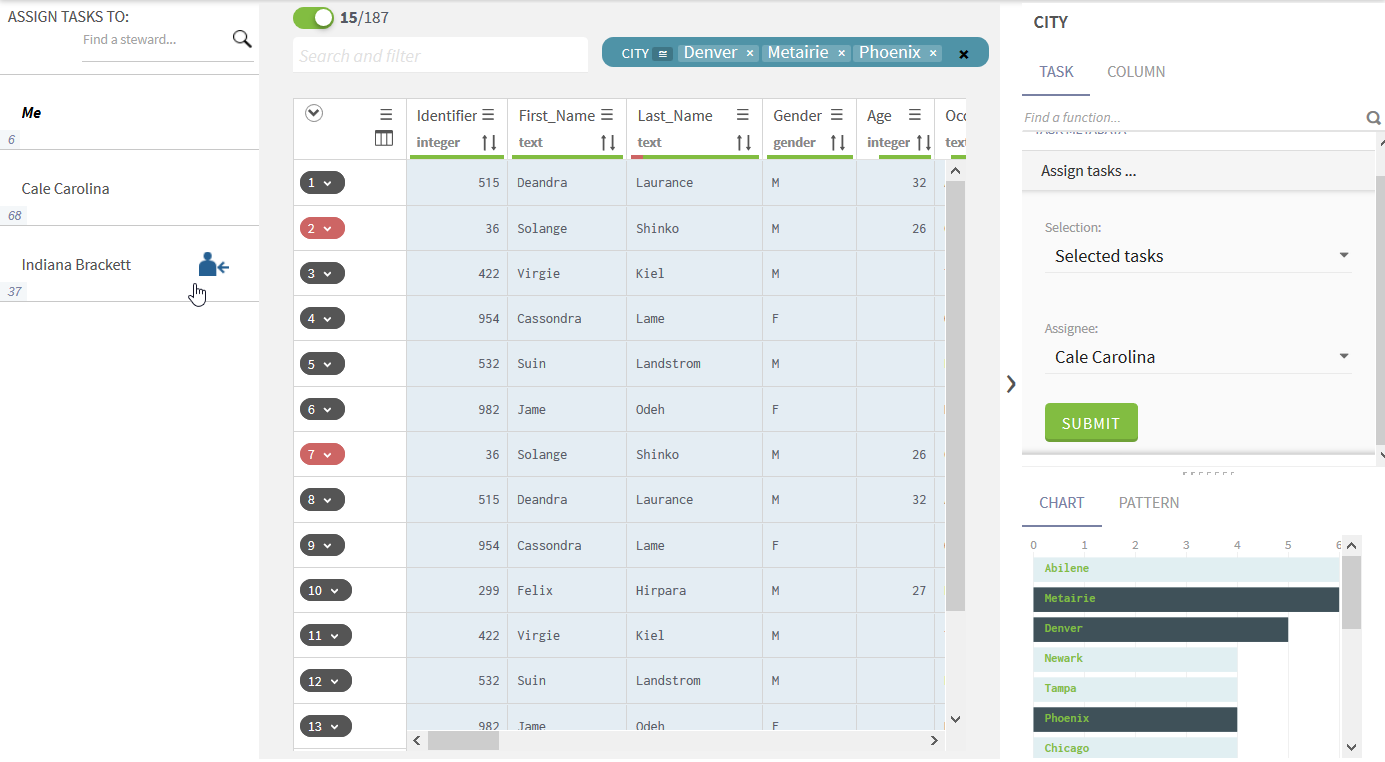
Task: Open row 7 red task dropdown
Action: pyautogui.click(x=322, y=455)
